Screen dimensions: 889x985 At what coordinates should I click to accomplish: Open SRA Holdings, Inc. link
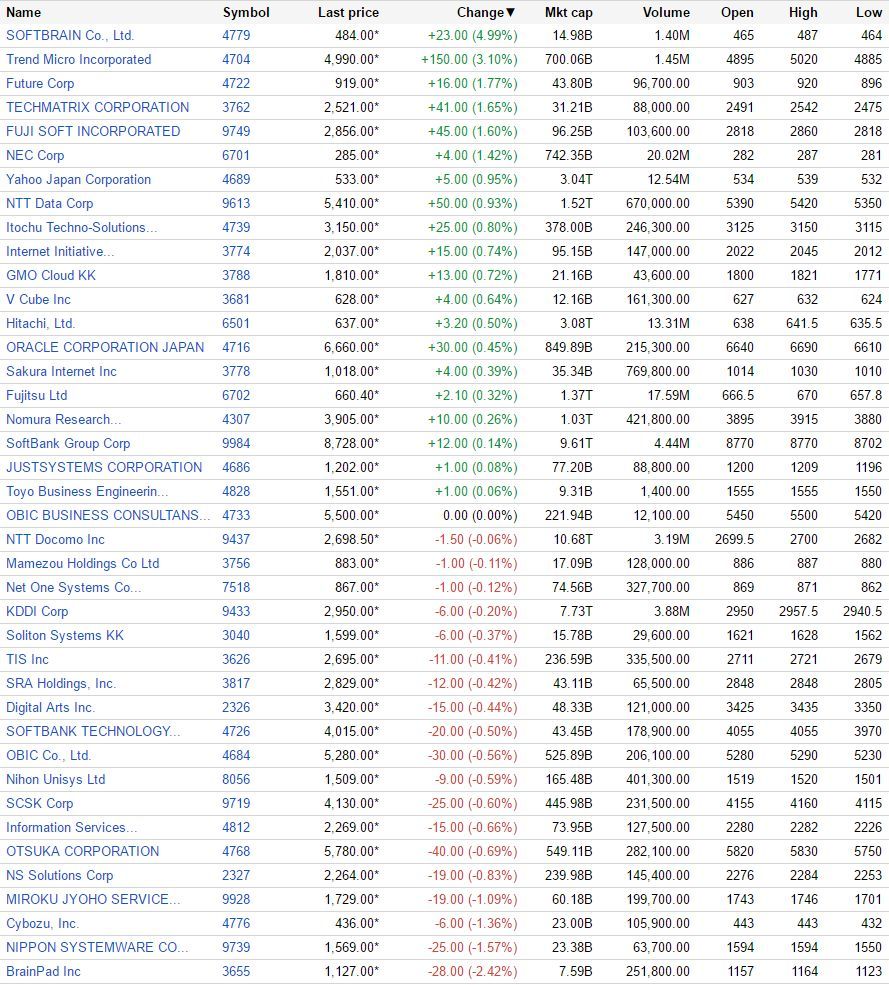click(61, 683)
